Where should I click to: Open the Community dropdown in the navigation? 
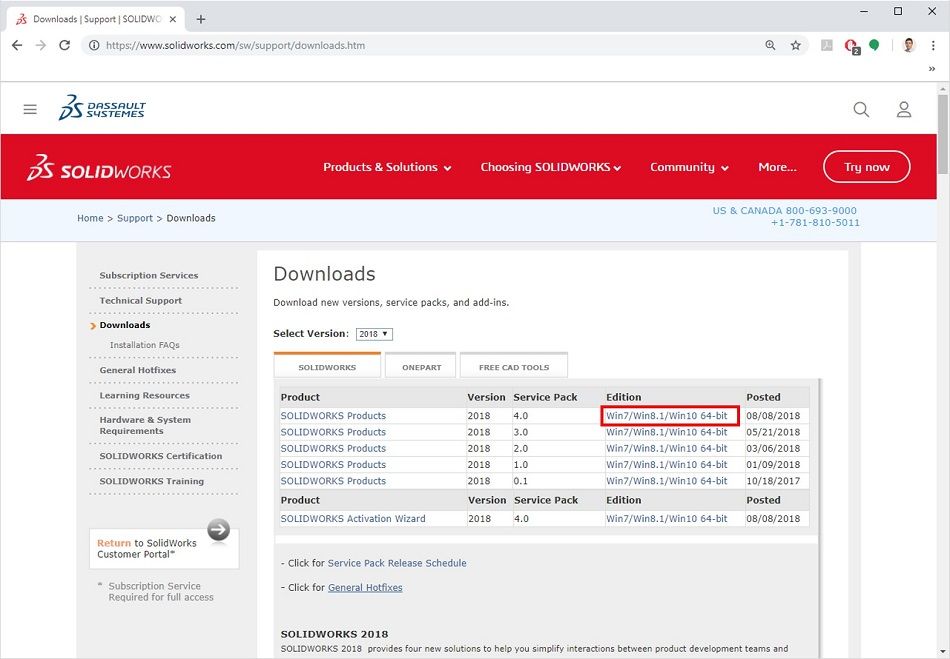click(689, 167)
